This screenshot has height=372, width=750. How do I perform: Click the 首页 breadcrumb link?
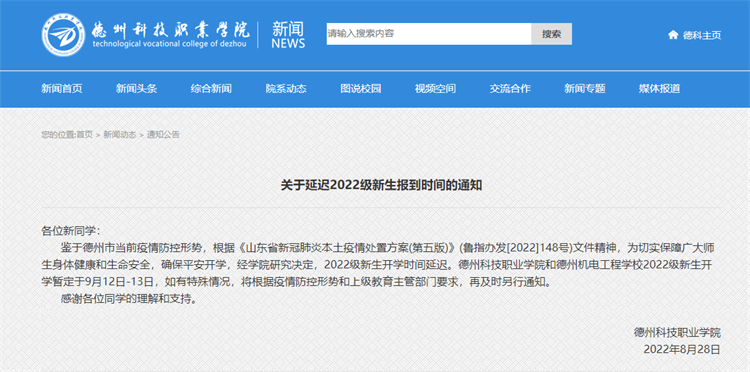tap(85, 135)
